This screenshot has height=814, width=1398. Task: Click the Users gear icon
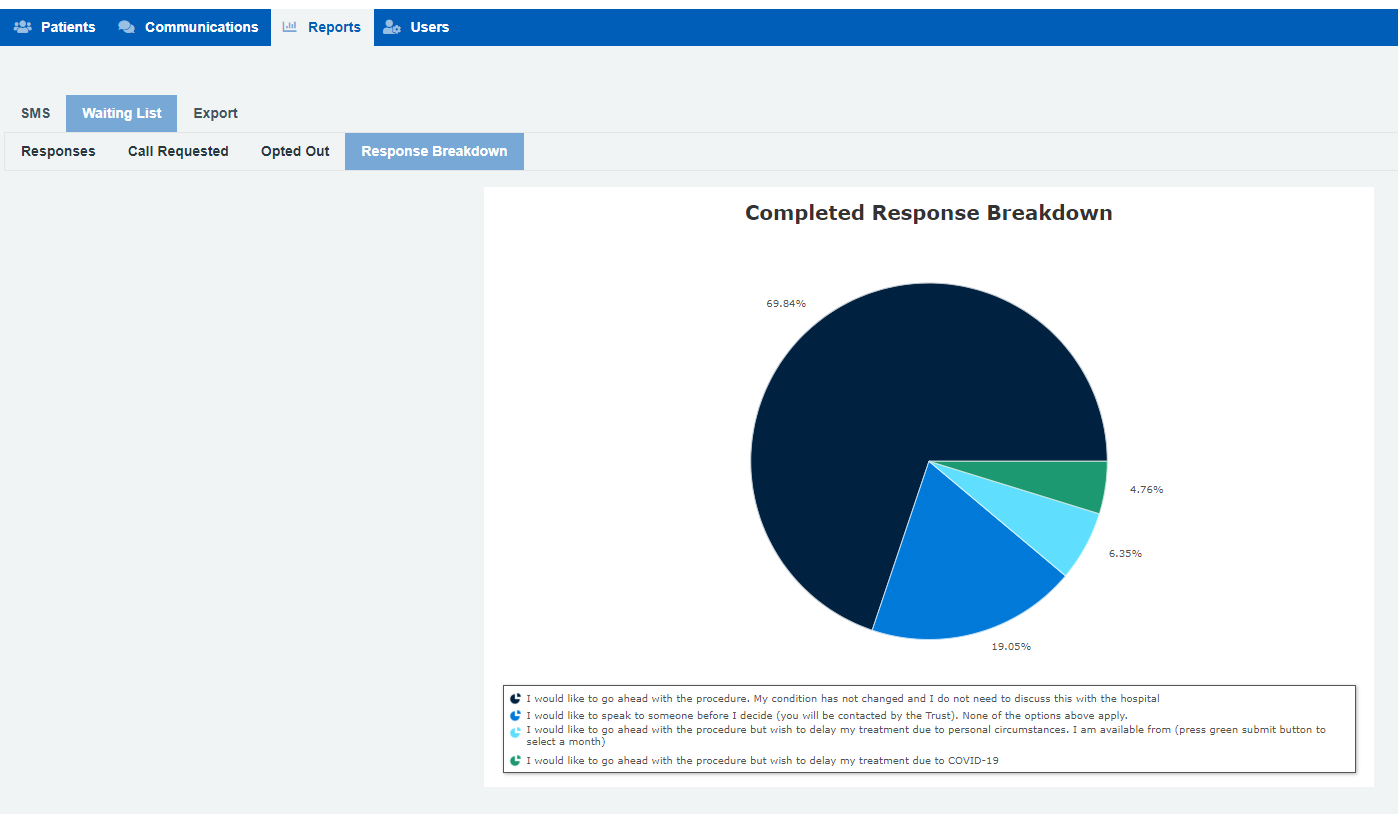pos(392,27)
